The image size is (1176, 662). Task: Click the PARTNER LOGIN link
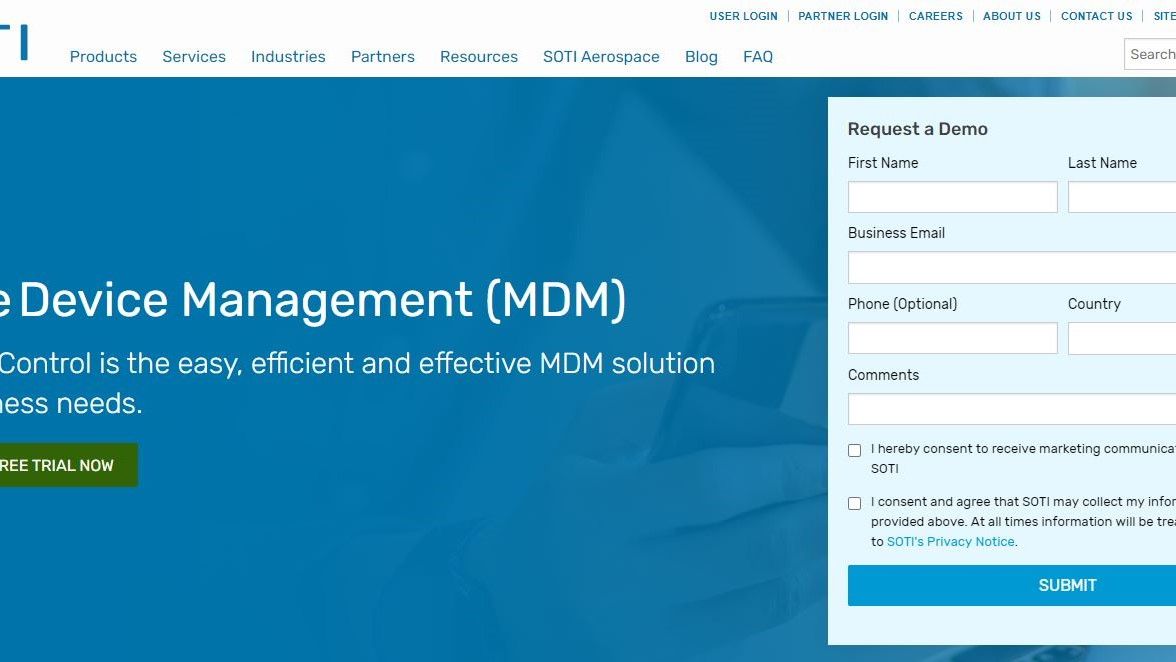(x=843, y=16)
